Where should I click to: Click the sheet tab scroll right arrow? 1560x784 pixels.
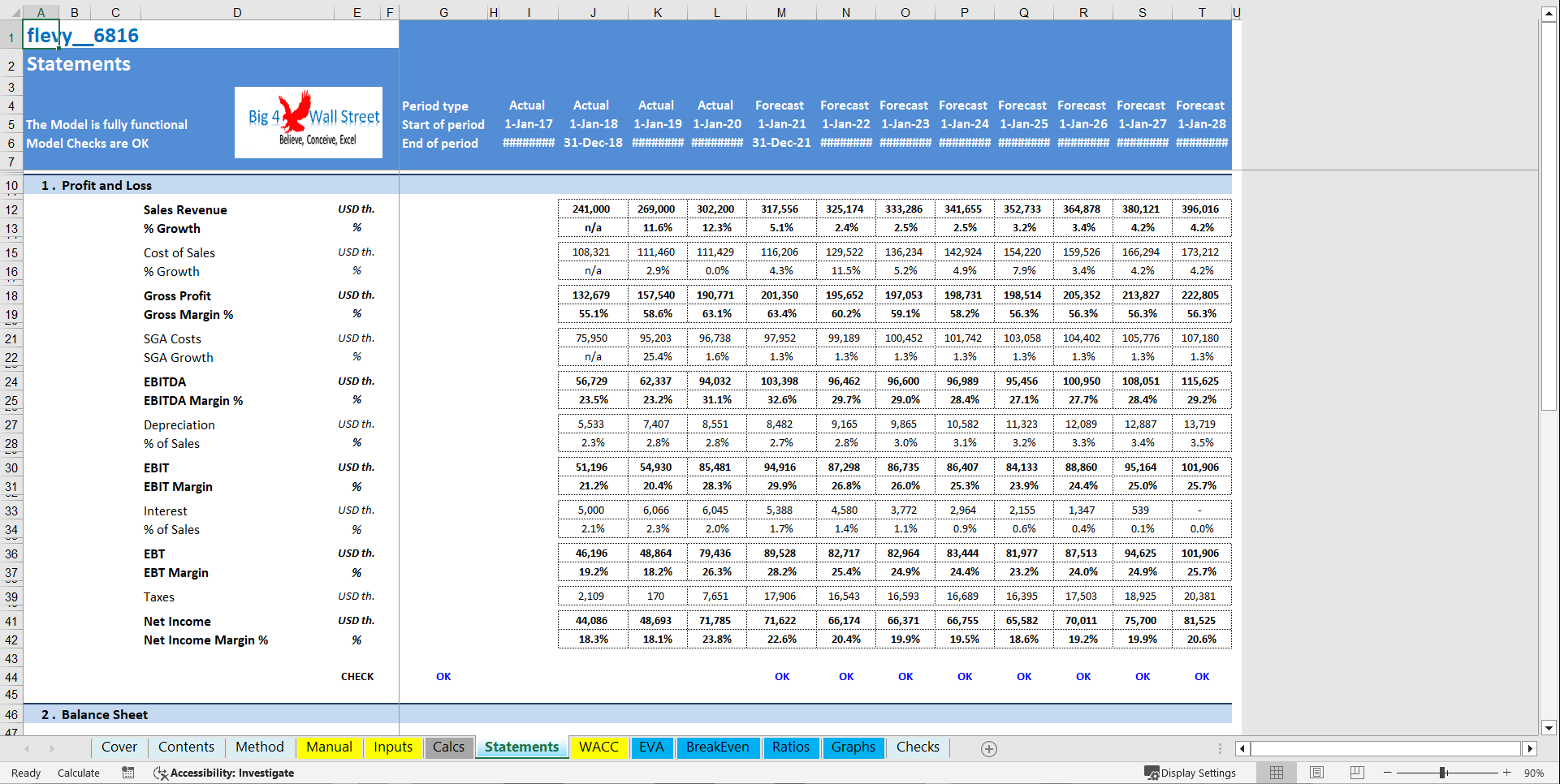point(54,748)
